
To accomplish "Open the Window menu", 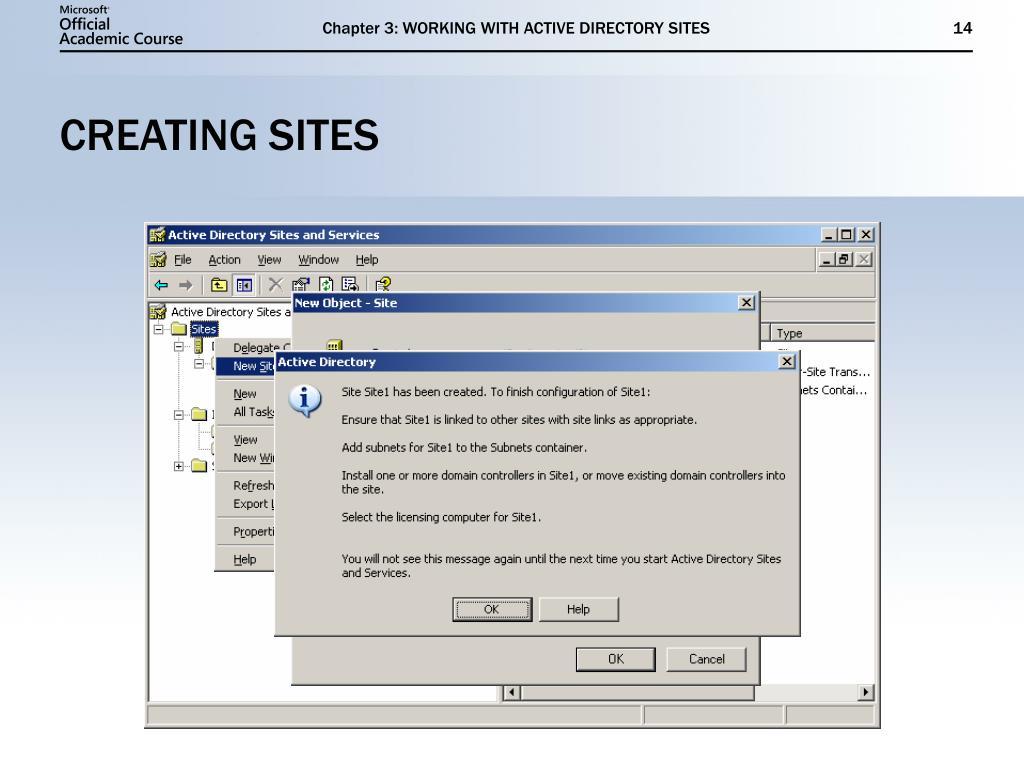I will [319, 260].
